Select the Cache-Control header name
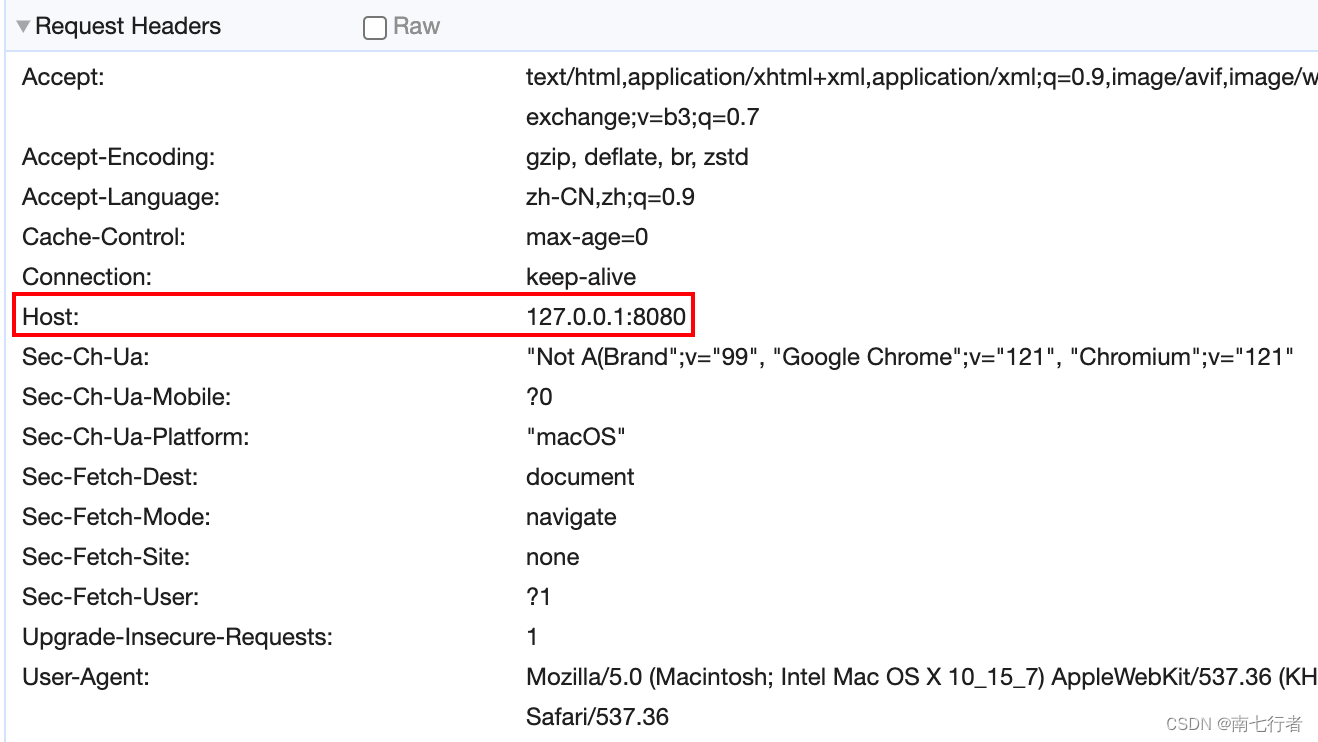The width and height of the screenshot is (1318, 742). 104,237
